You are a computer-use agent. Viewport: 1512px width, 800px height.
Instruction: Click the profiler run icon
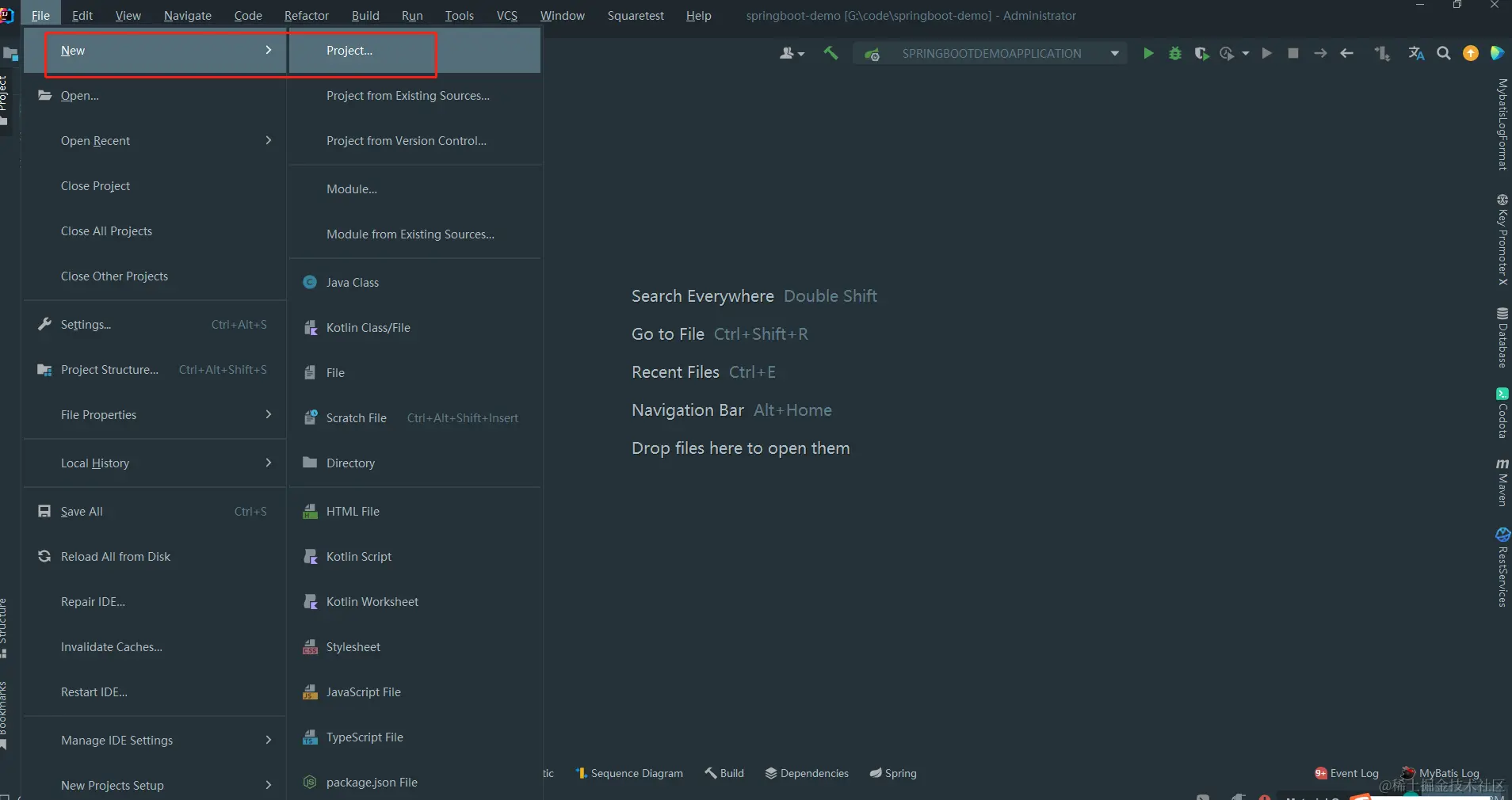point(1227,53)
